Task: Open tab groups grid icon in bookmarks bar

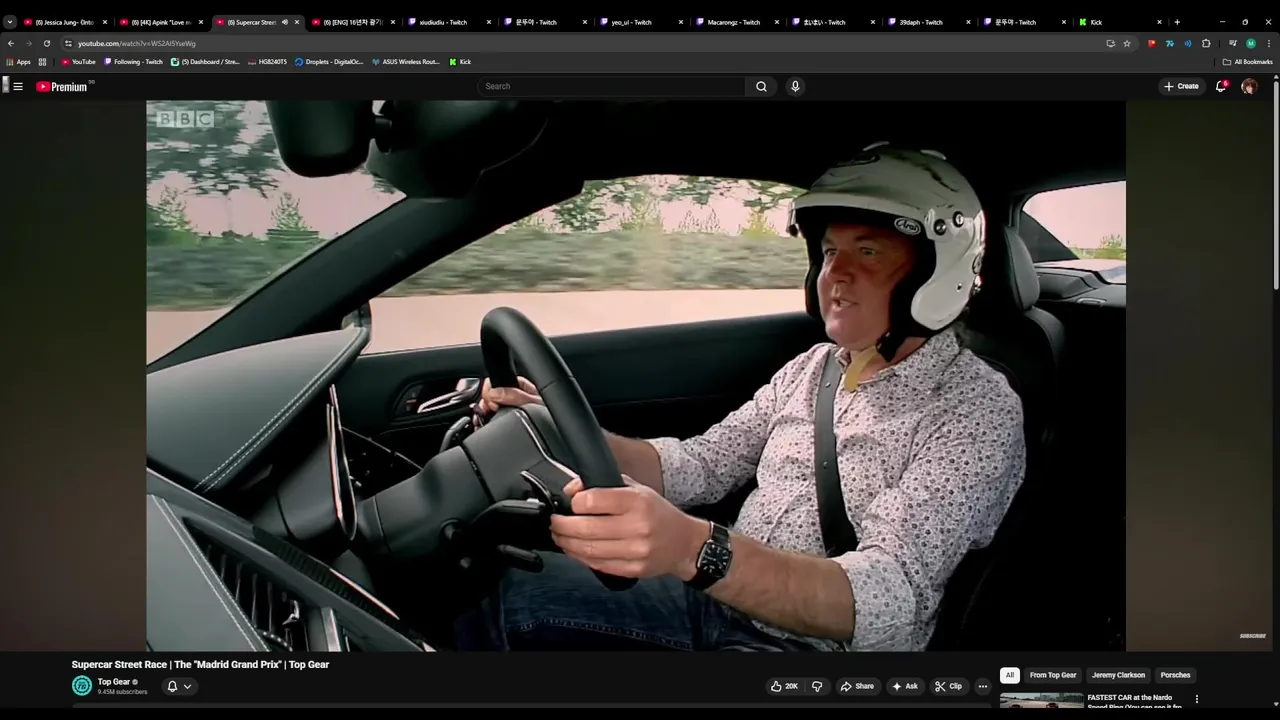Action: pos(42,62)
